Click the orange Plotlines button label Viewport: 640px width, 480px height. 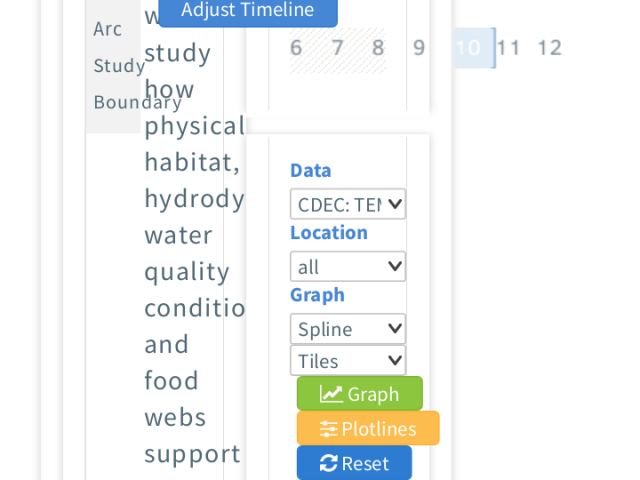pyautogui.click(x=379, y=429)
